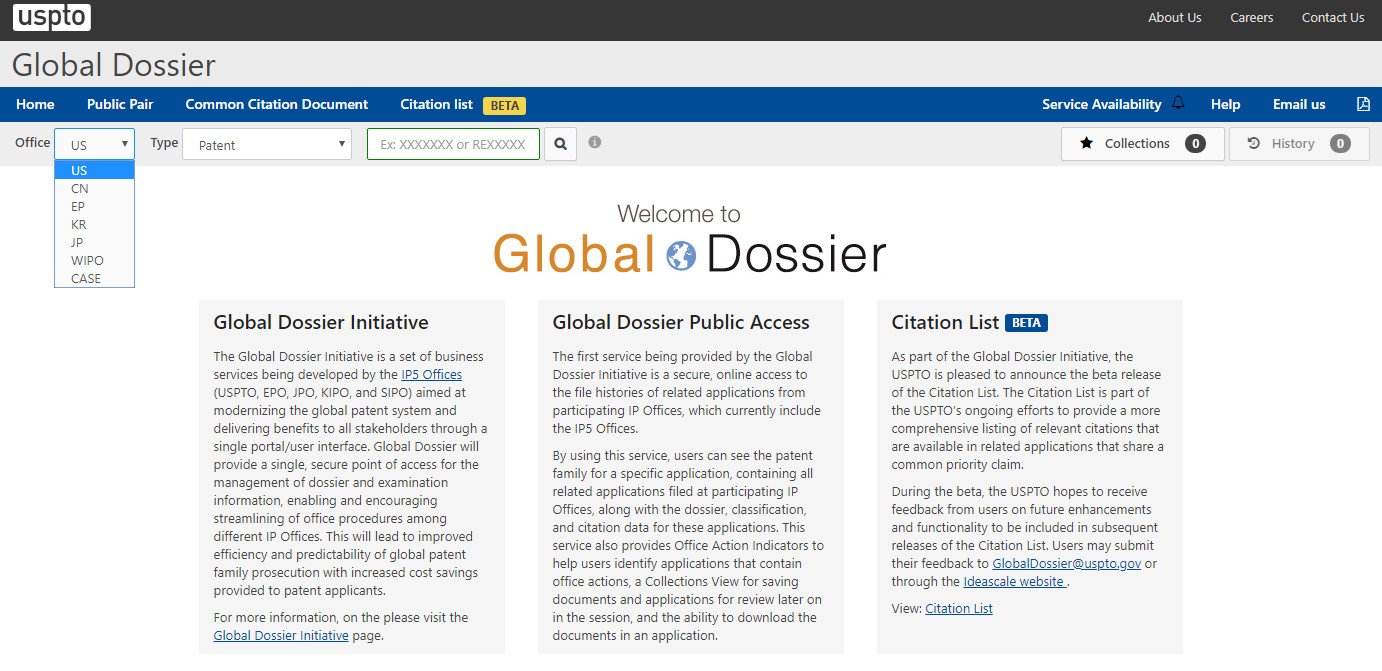1382x671 pixels.
Task: Open History with the clock icon
Action: (1299, 144)
